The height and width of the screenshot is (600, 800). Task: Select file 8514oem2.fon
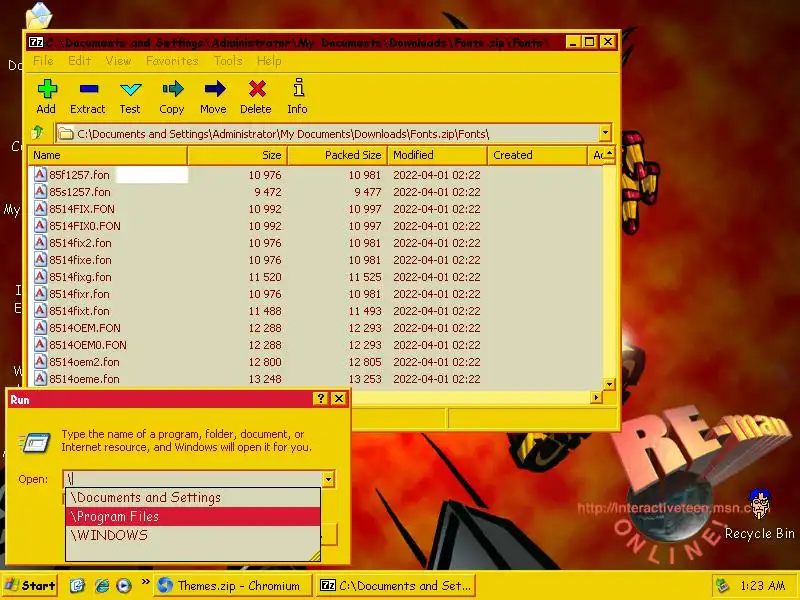tap(84, 362)
